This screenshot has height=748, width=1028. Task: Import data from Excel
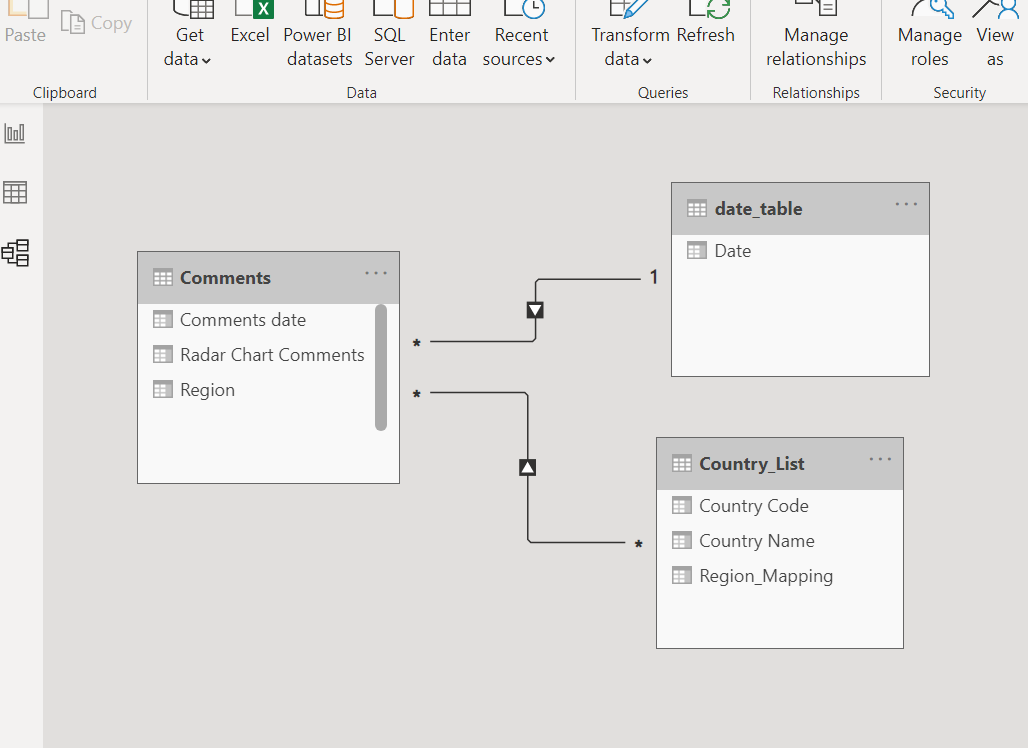click(x=250, y=26)
